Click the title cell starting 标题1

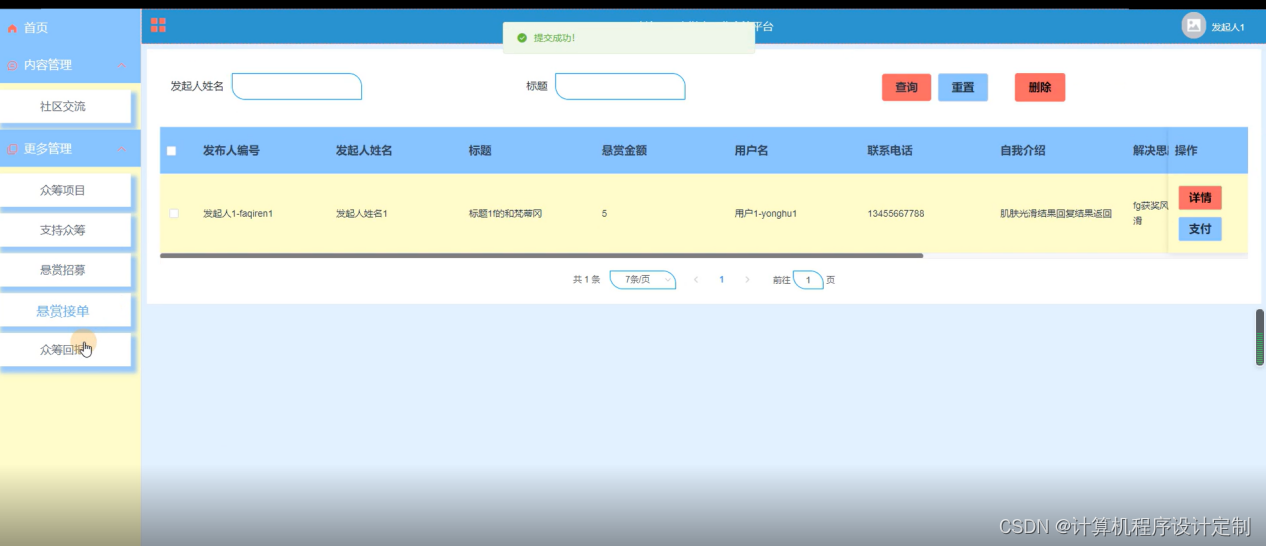point(505,214)
